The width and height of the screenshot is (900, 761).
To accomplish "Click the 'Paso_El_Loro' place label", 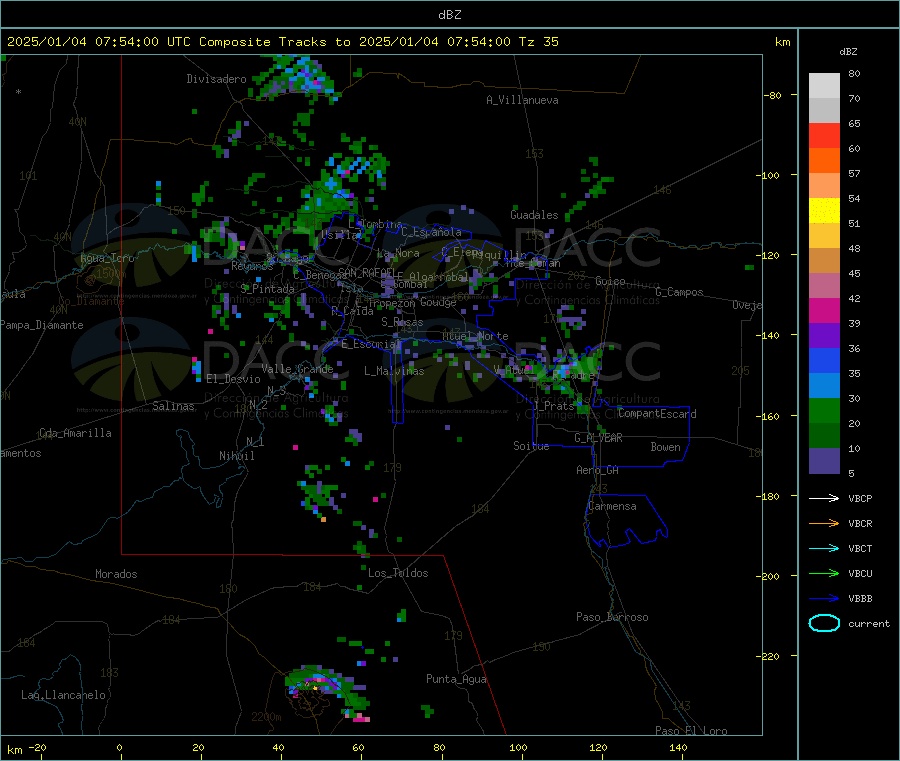I will (691, 731).
